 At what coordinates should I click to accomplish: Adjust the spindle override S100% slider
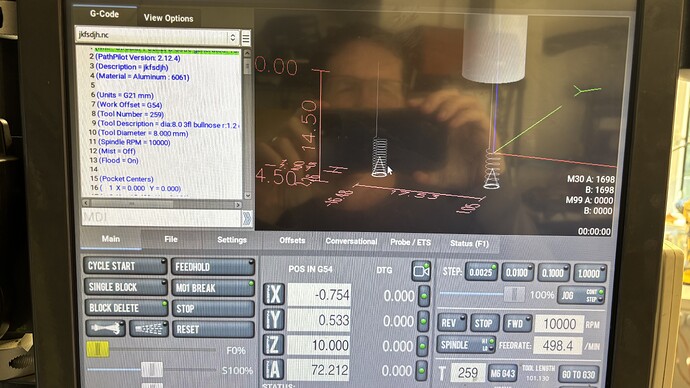(151, 370)
